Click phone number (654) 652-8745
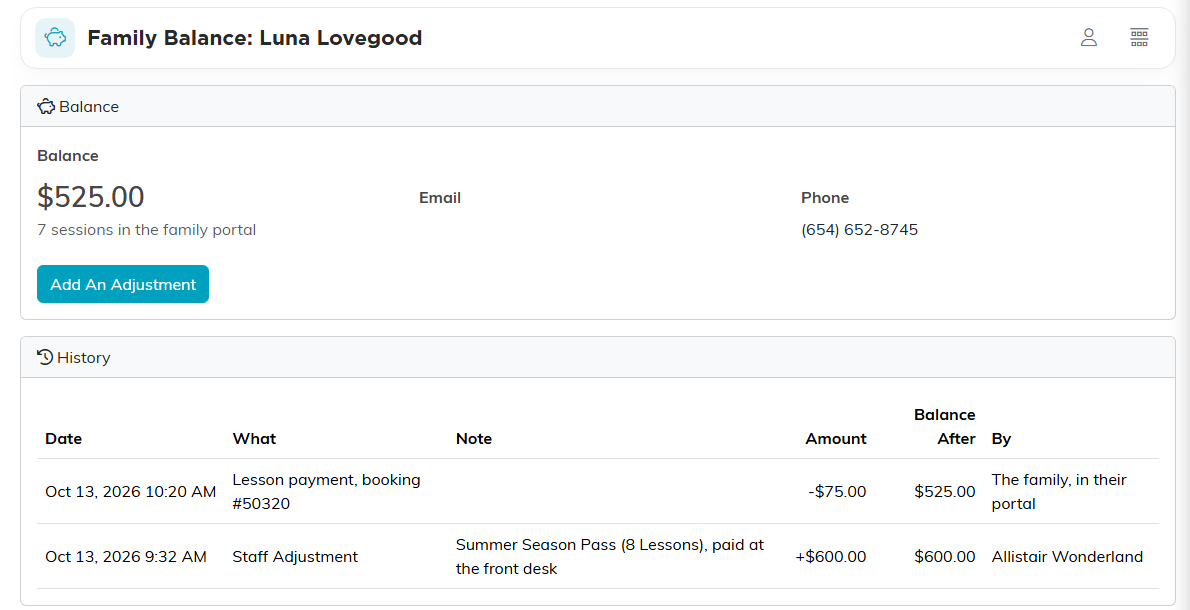The image size is (1190, 610). 860,230
